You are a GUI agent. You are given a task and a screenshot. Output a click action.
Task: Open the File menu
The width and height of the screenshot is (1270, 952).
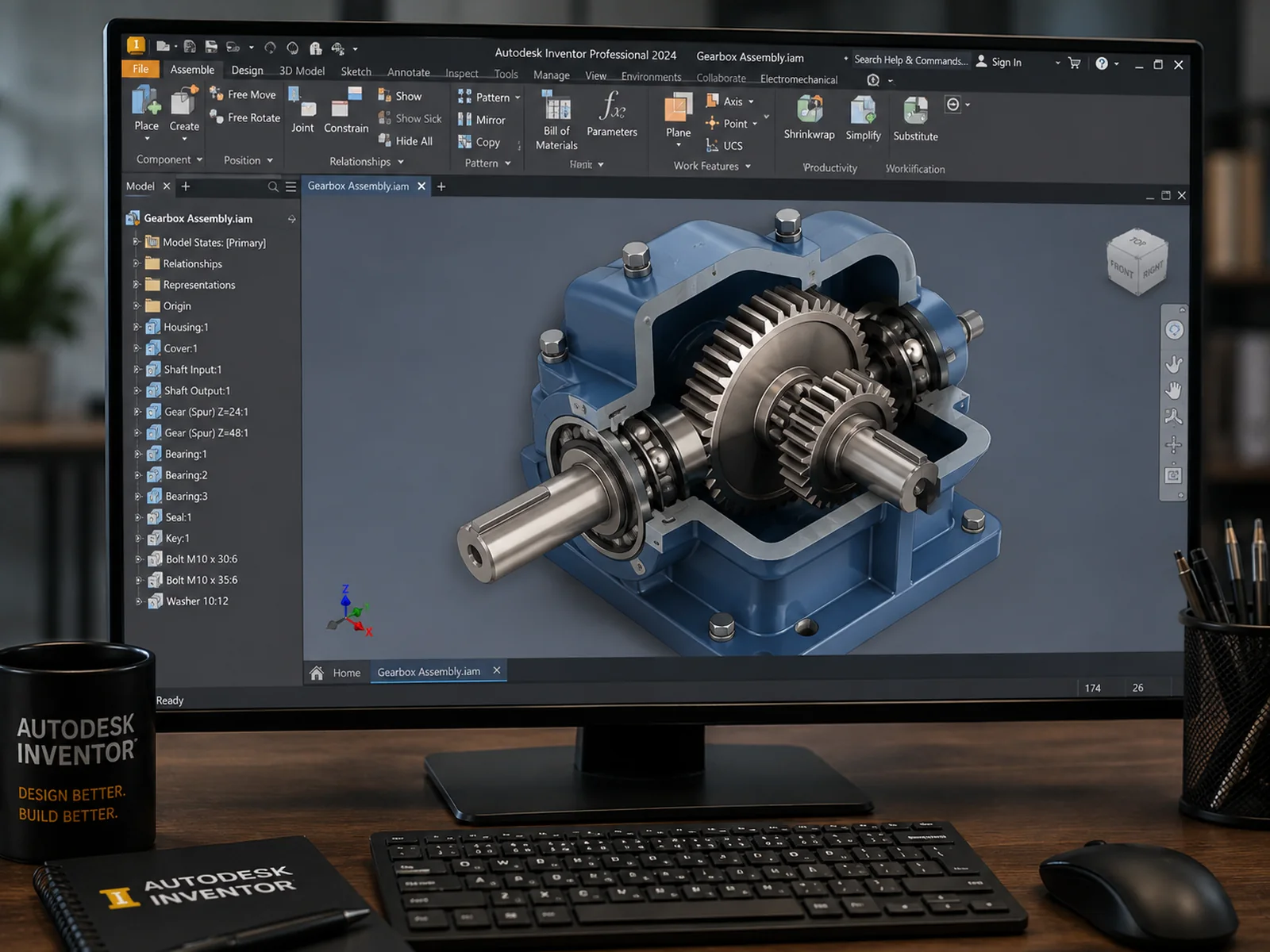(x=140, y=69)
